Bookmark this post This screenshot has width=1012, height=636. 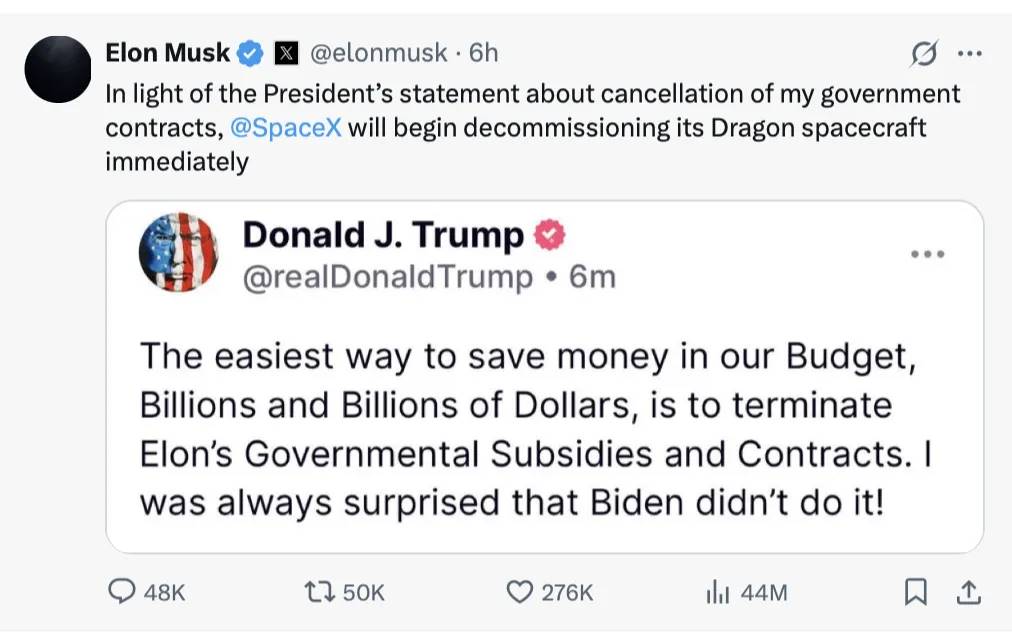(x=914, y=593)
